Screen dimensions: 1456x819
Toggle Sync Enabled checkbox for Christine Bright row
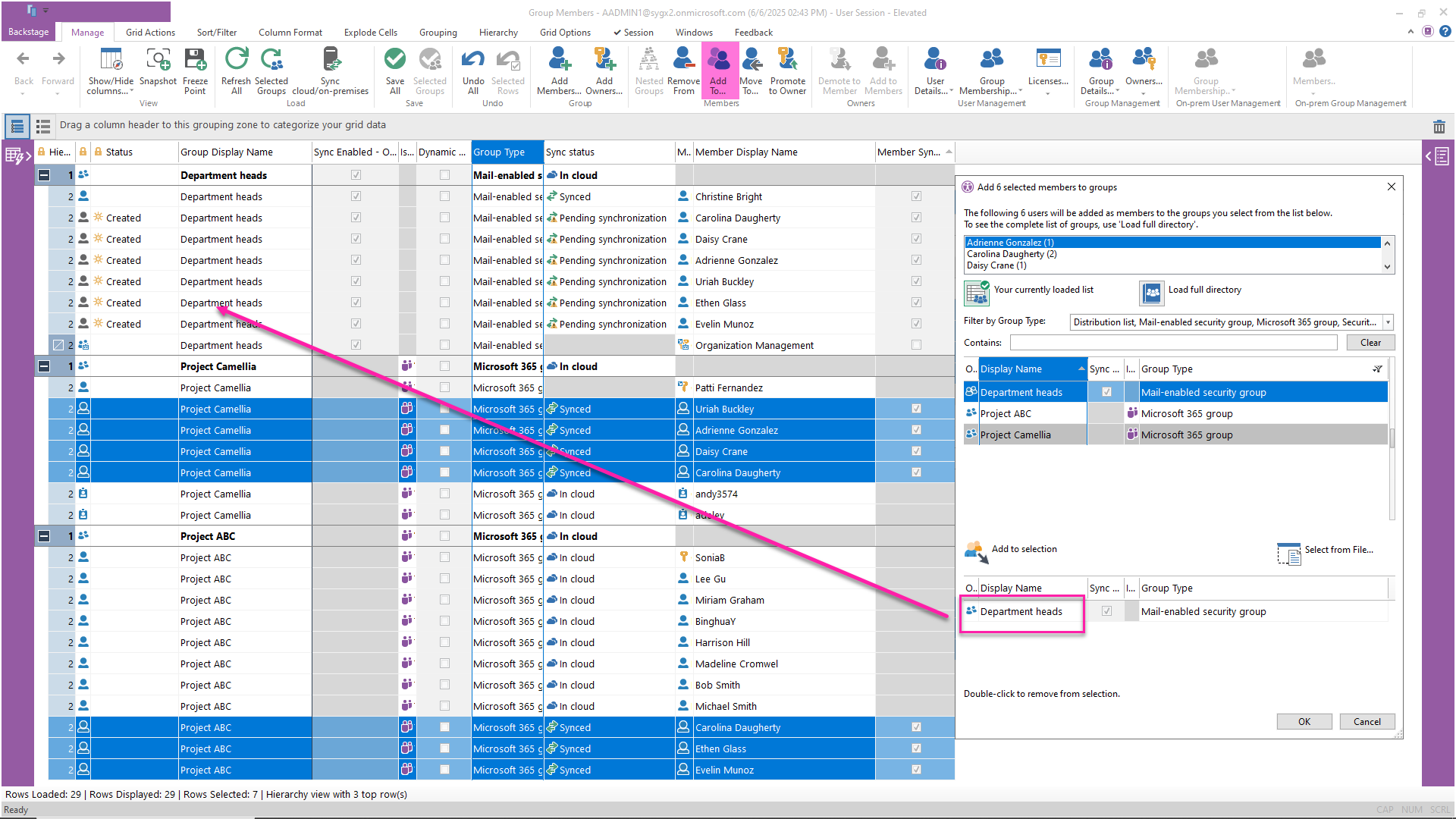tap(356, 196)
